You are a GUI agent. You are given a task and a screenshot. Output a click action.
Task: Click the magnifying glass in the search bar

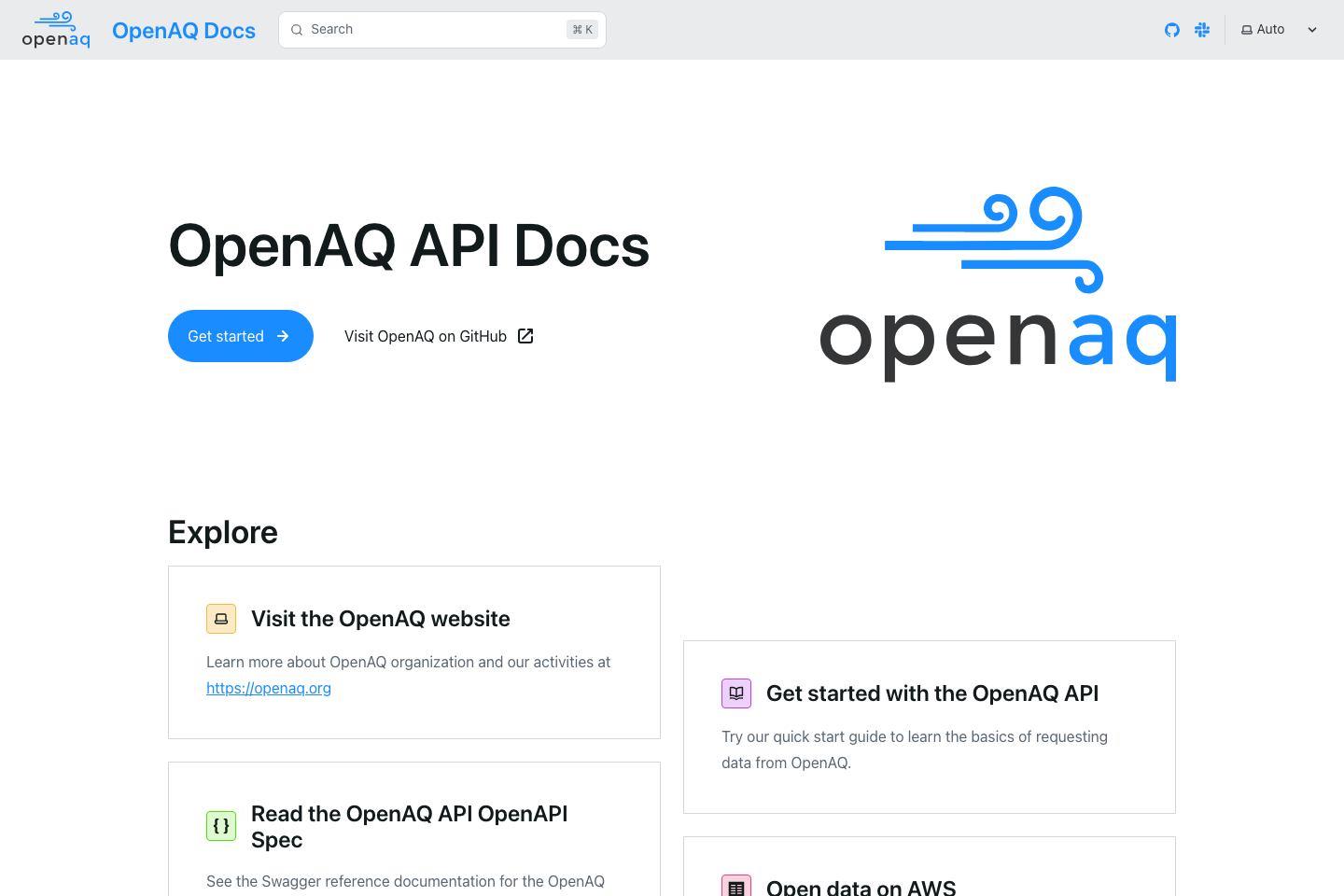click(296, 29)
